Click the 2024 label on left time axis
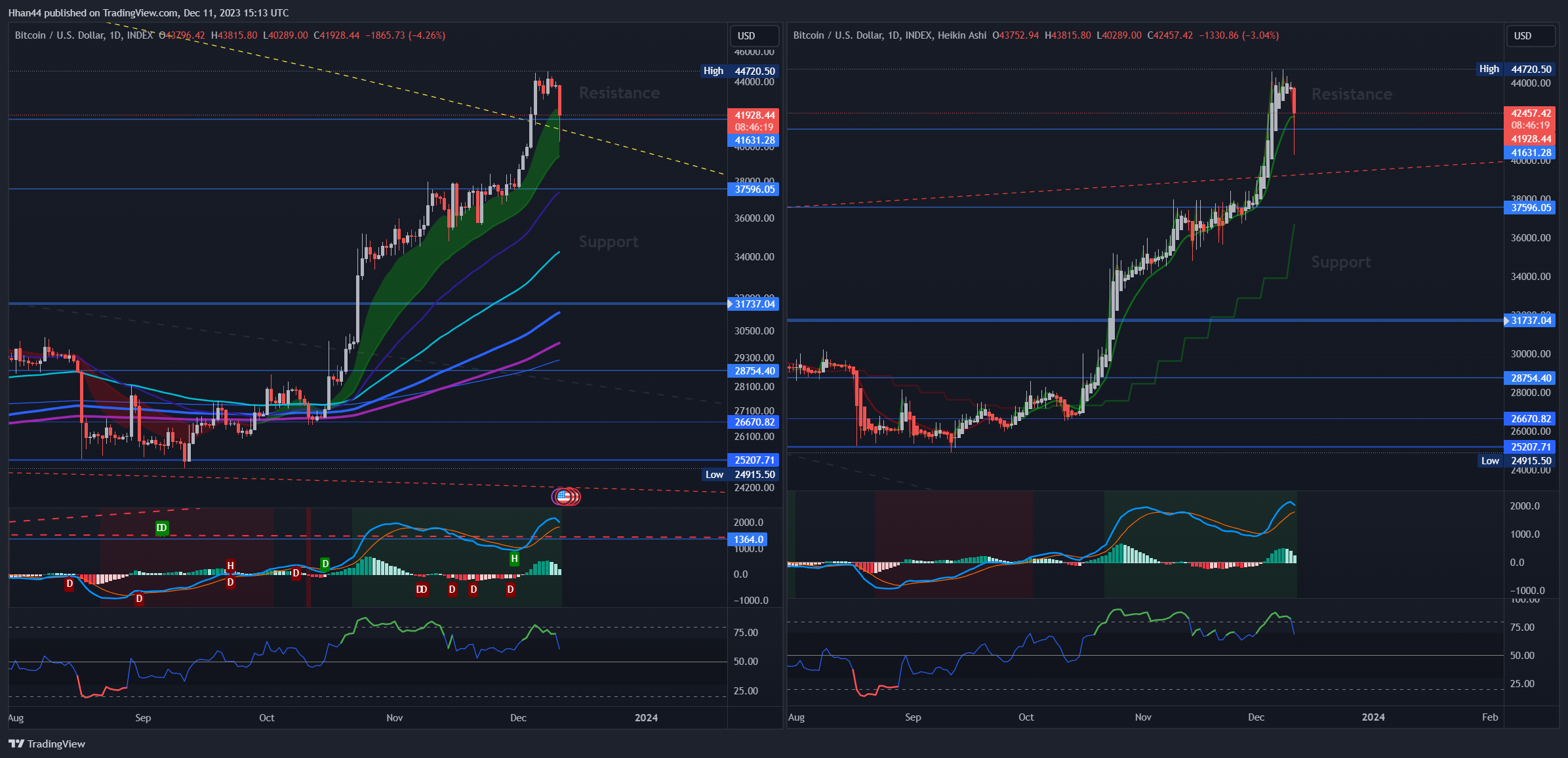Image resolution: width=1568 pixels, height=758 pixels. coord(646,718)
